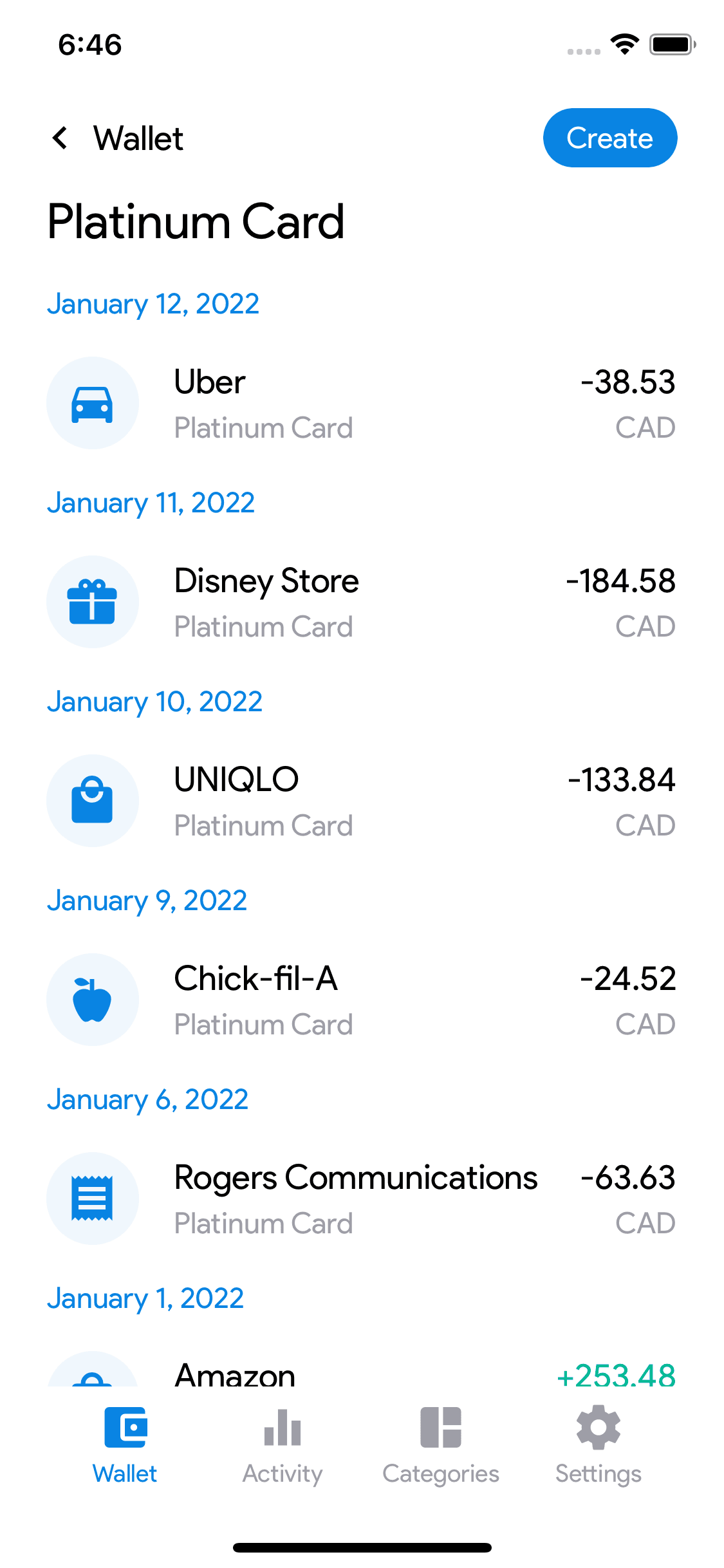724x1568 pixels.
Task: Tap the back chevron beside Wallet
Action: click(x=60, y=138)
